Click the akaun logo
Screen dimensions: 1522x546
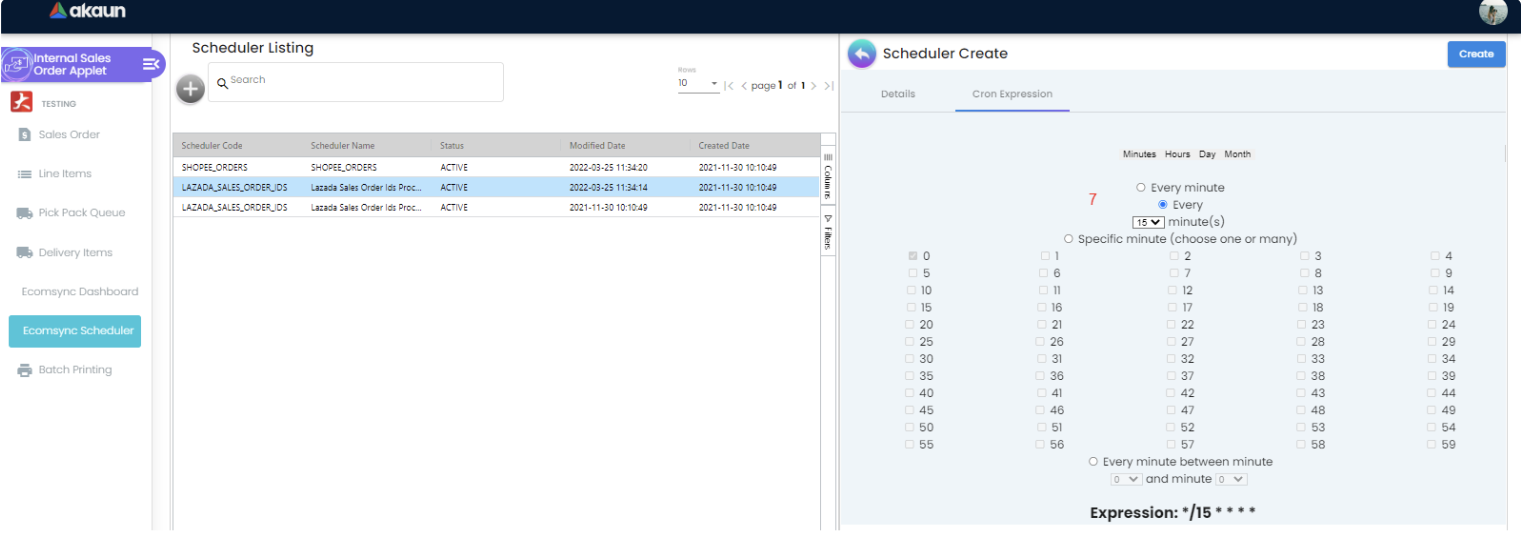click(87, 12)
